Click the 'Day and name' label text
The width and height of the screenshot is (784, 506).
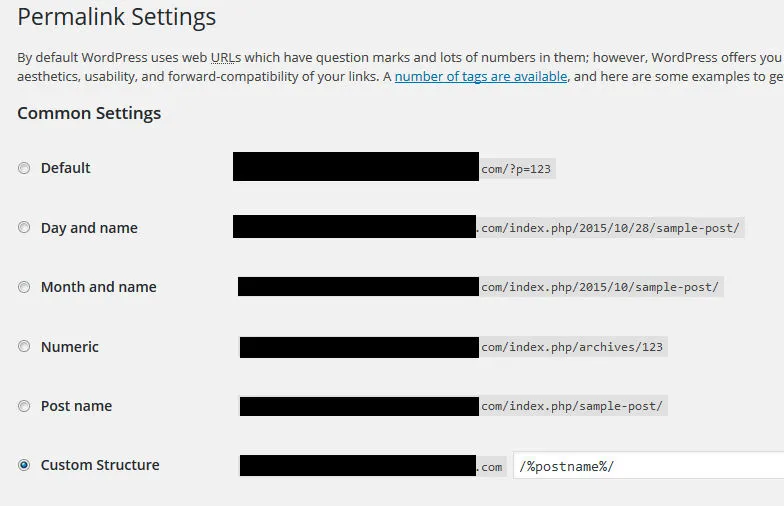[x=89, y=228]
